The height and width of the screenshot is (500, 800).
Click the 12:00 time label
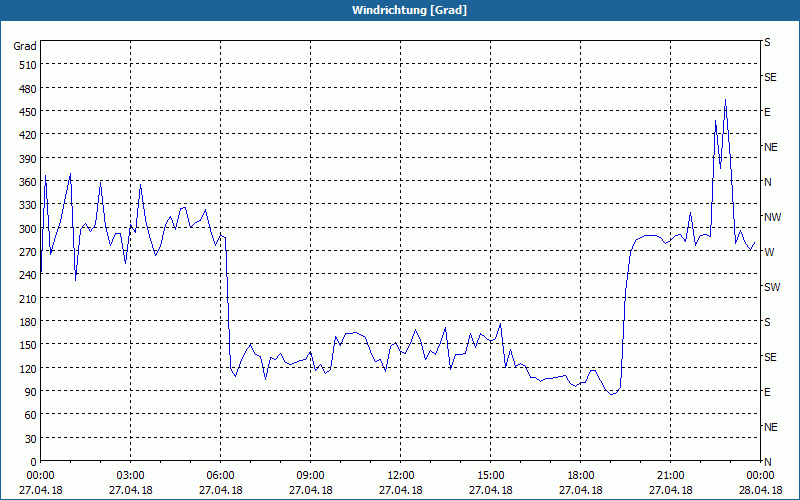[x=401, y=476]
